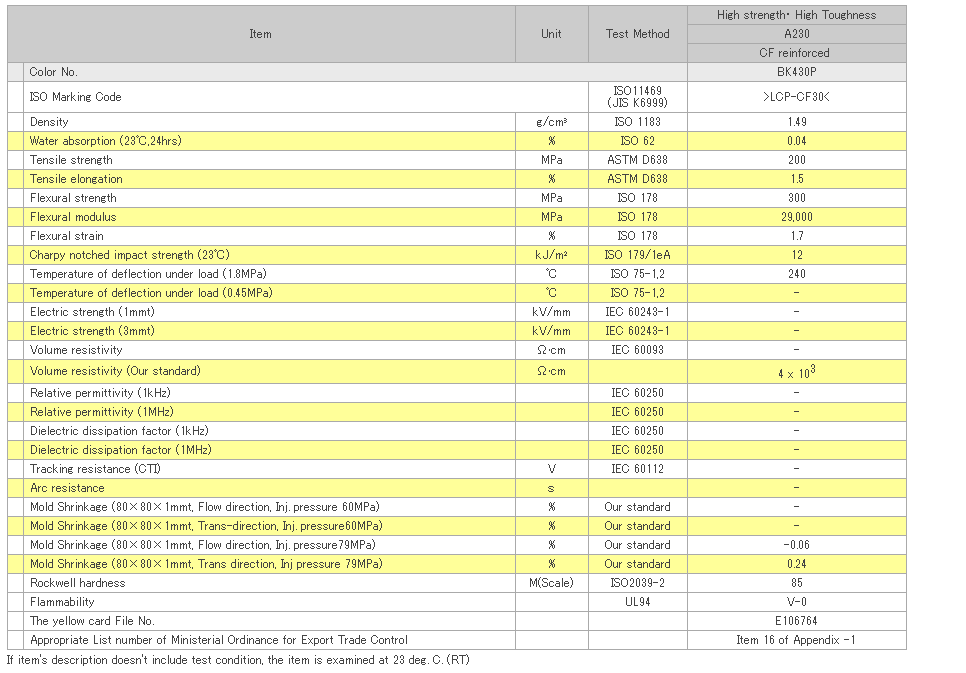The image size is (966, 673).
Task: Click the 'ISO11469 (JIS K6999)' test method cell
Action: pyautogui.click(x=637, y=97)
